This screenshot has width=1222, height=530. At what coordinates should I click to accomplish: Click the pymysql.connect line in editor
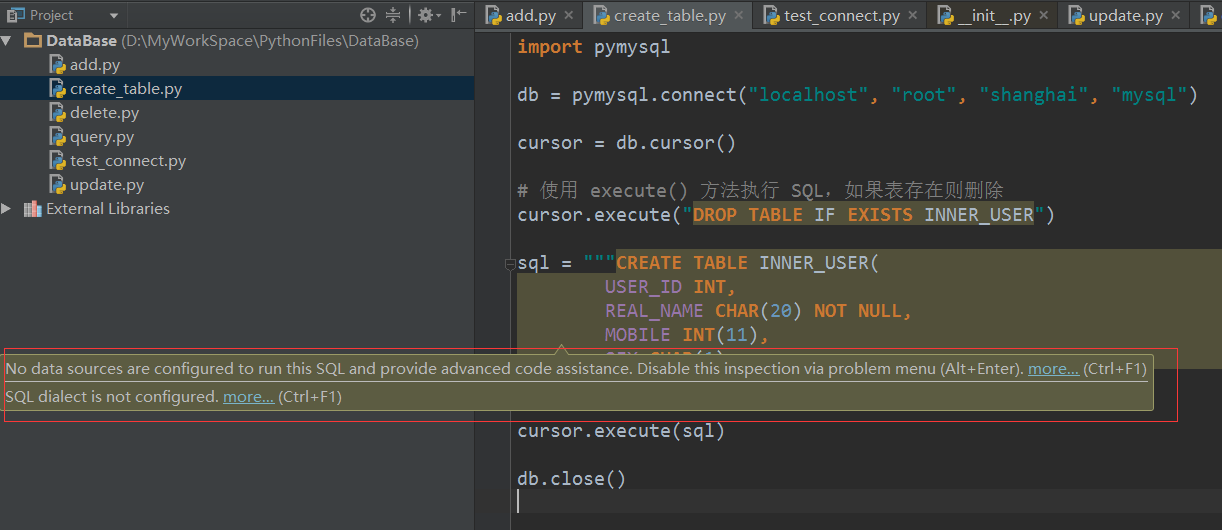click(x=857, y=95)
